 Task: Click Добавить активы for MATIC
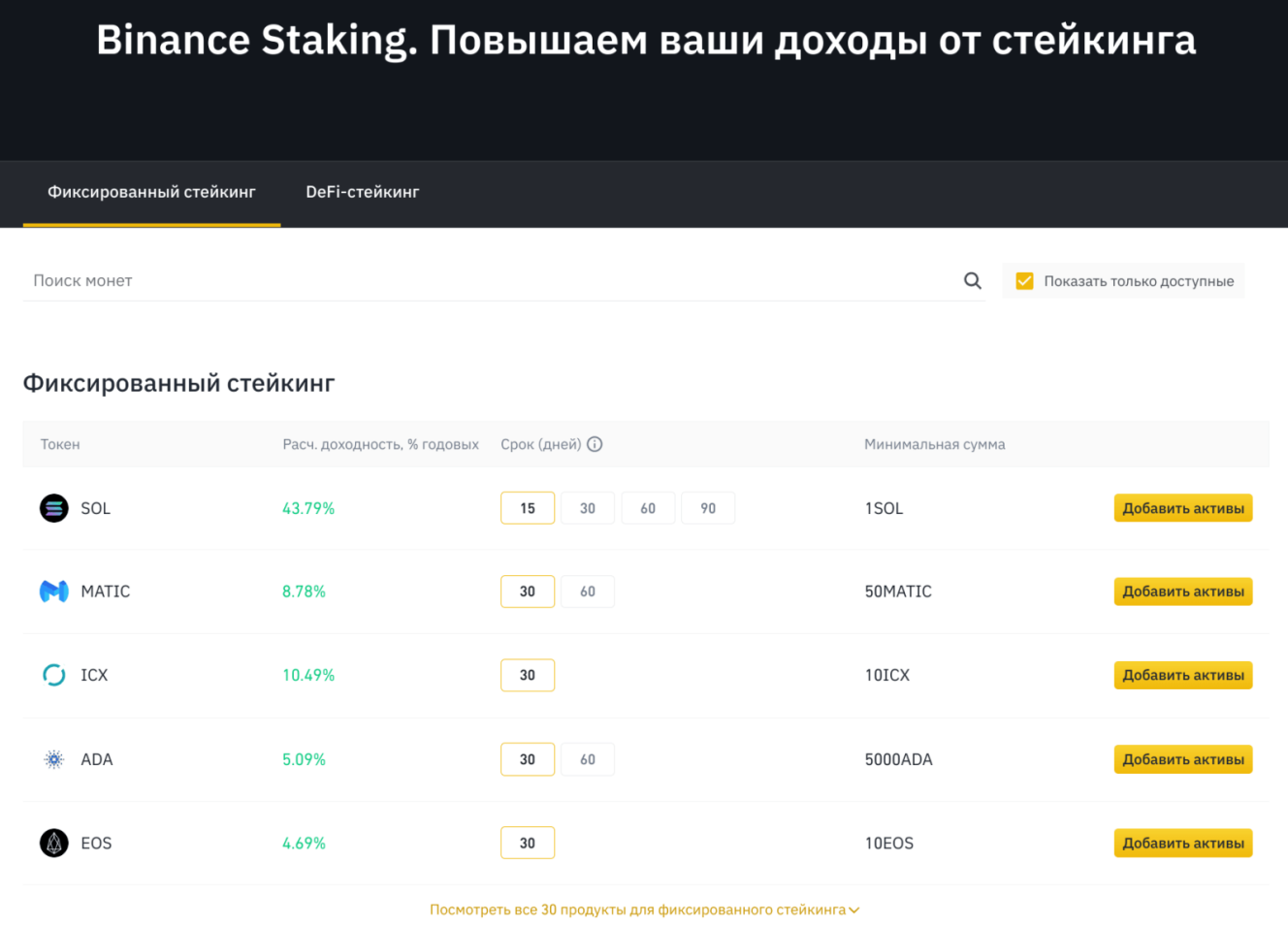[x=1182, y=591]
